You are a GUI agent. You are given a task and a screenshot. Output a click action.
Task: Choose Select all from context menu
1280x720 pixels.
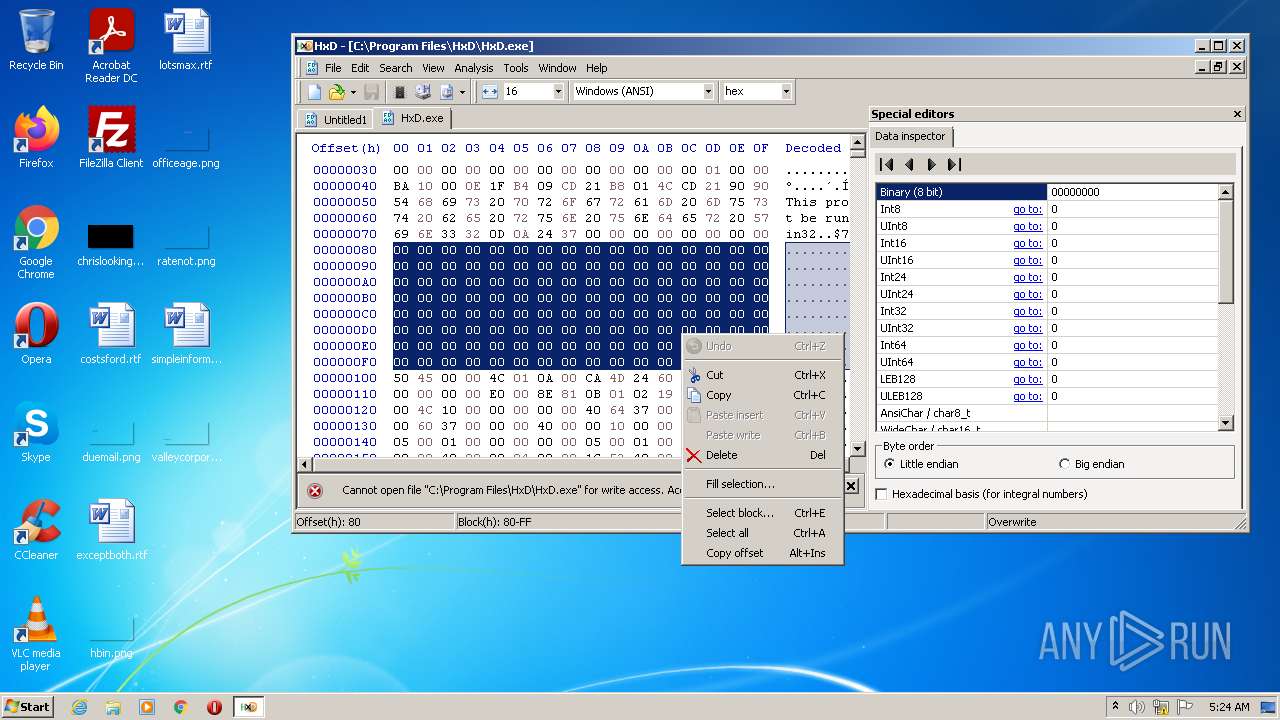point(763,533)
